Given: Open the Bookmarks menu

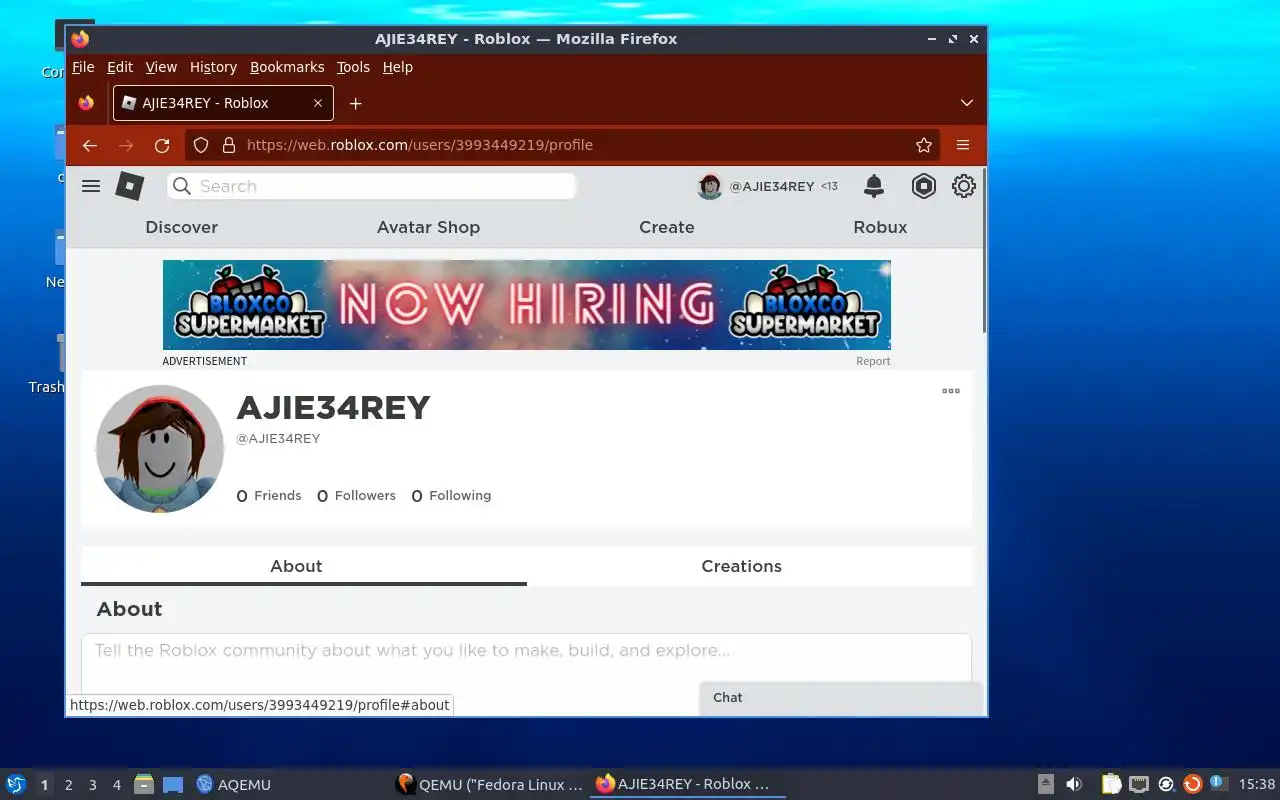Looking at the screenshot, I should 287,67.
